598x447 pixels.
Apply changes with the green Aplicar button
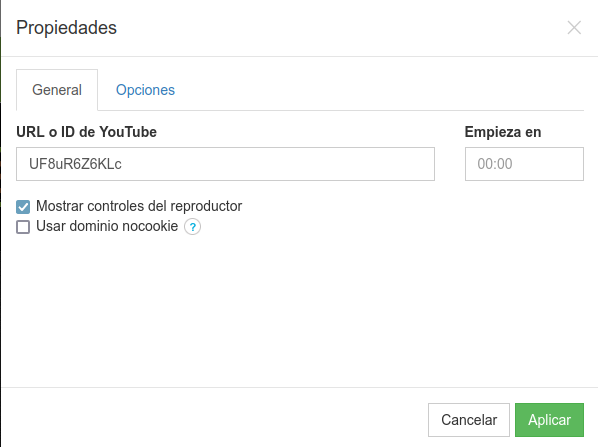coord(549,420)
